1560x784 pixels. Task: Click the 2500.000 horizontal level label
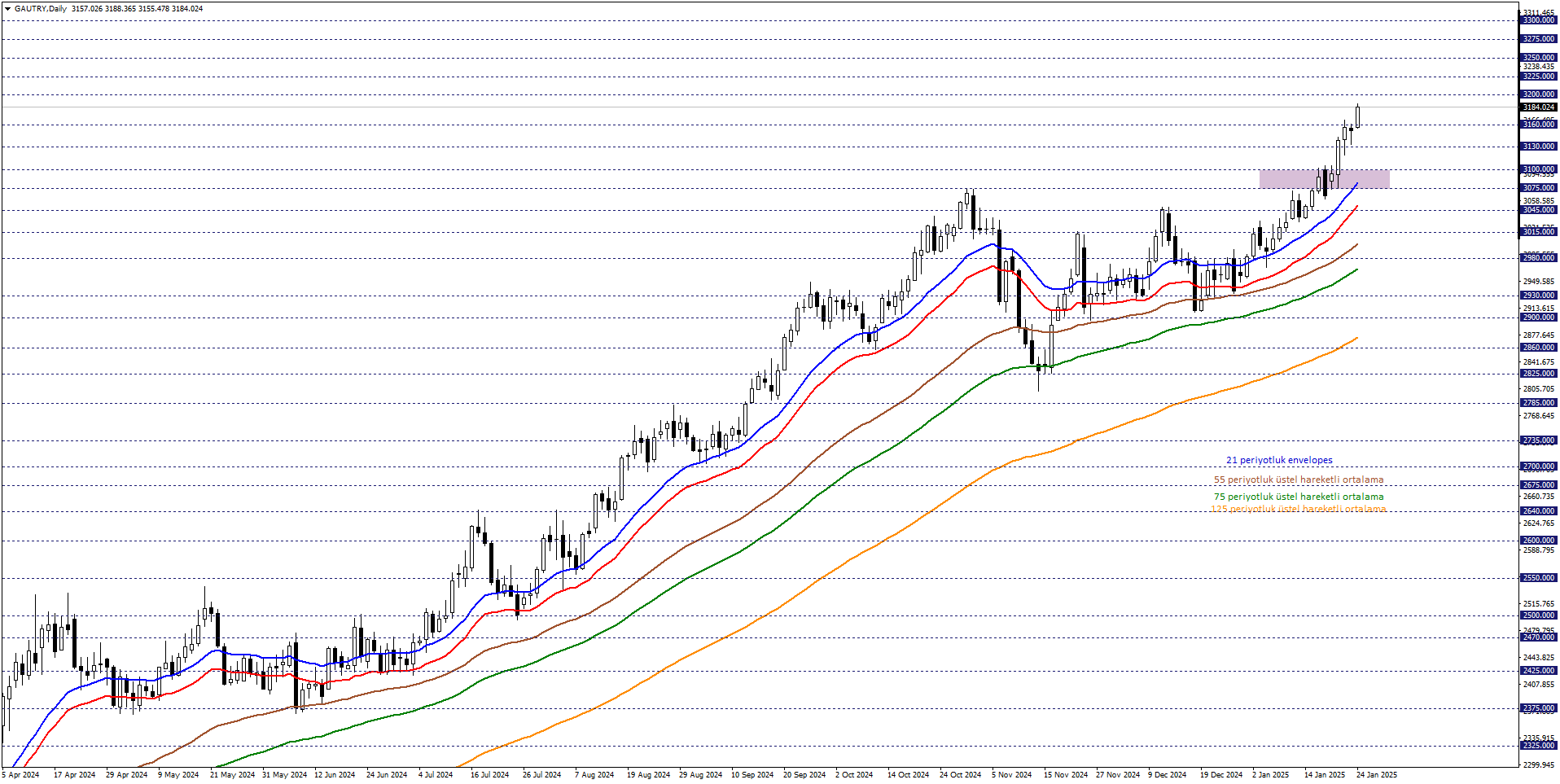point(1539,615)
